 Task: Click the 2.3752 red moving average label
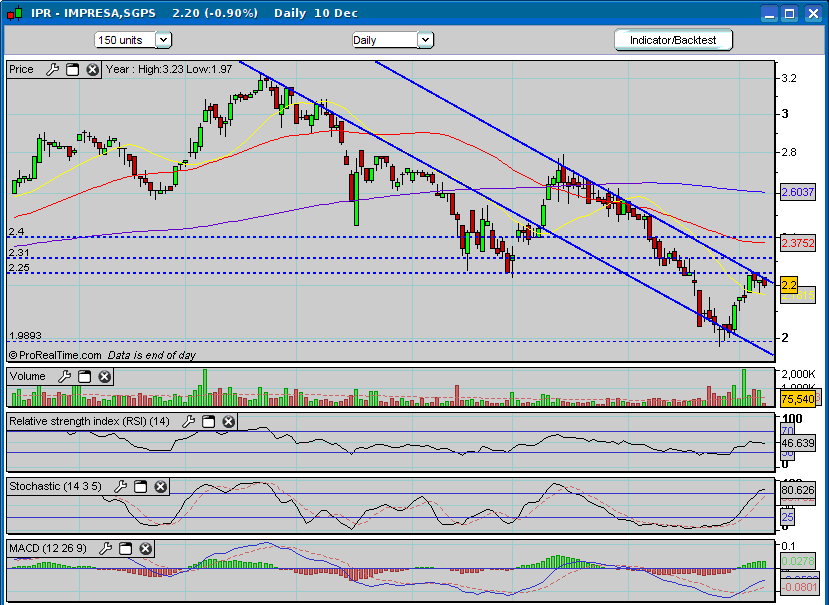(796, 243)
